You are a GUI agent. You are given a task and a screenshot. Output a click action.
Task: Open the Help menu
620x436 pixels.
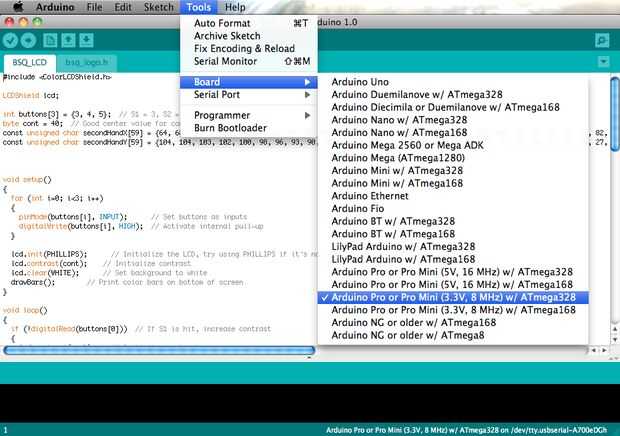tap(235, 7)
